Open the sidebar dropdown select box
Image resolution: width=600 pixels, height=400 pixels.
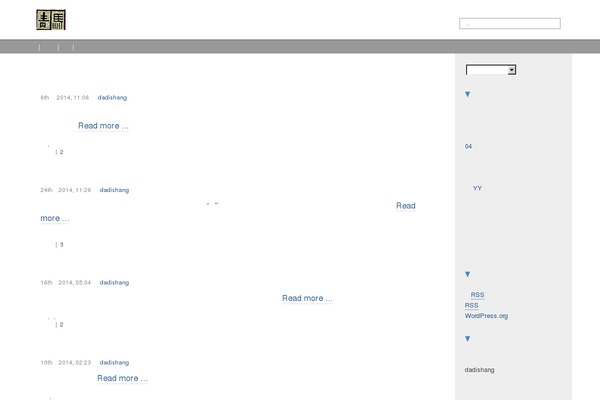491,70
